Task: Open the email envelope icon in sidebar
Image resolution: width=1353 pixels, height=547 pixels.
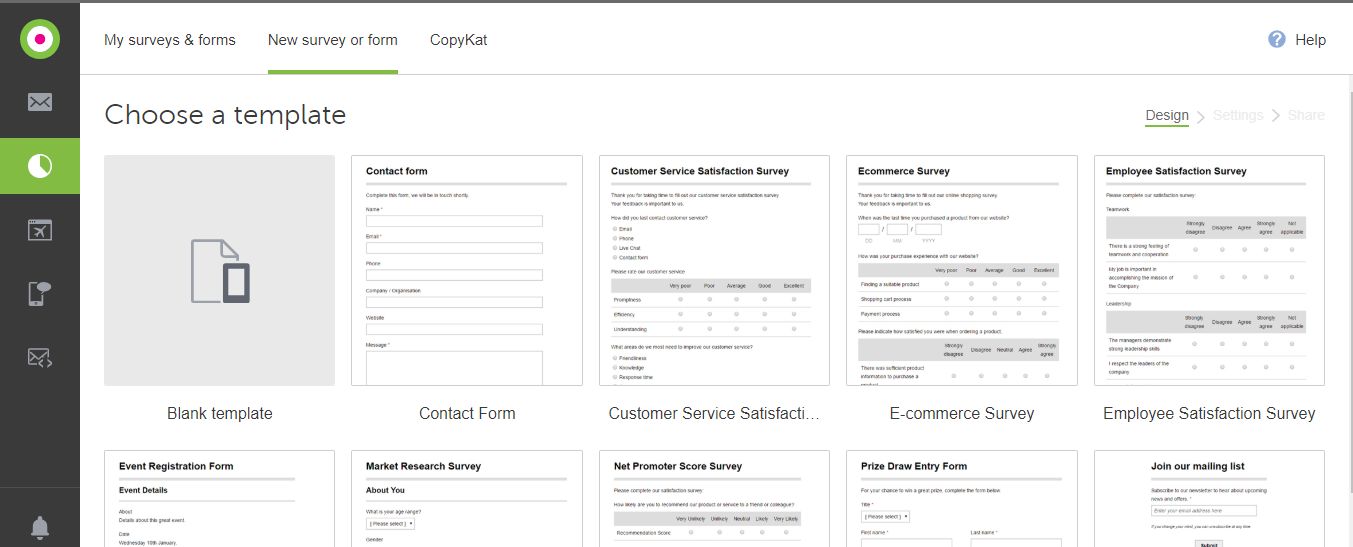Action: (x=40, y=102)
